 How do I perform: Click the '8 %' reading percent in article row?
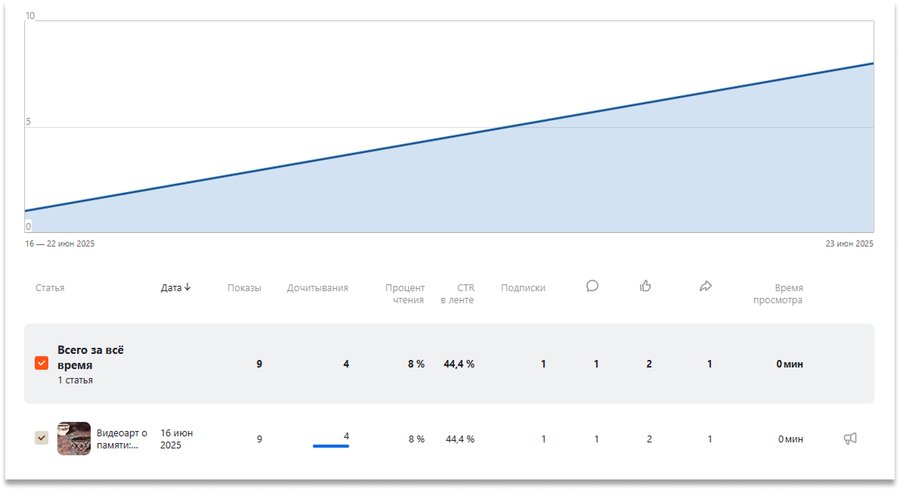[x=417, y=439]
